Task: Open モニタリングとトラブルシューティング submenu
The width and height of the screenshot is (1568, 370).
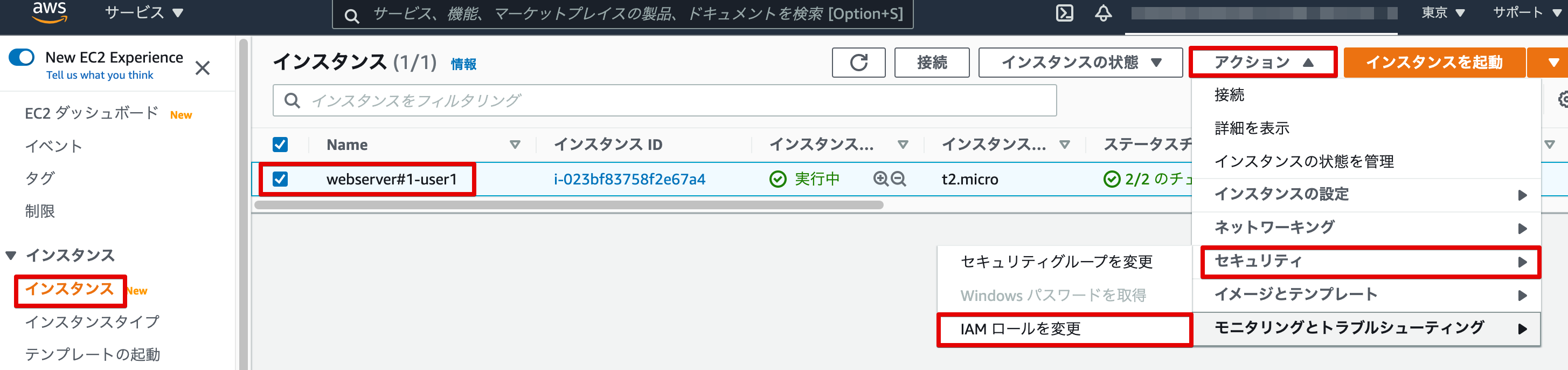Action: pos(1366,328)
